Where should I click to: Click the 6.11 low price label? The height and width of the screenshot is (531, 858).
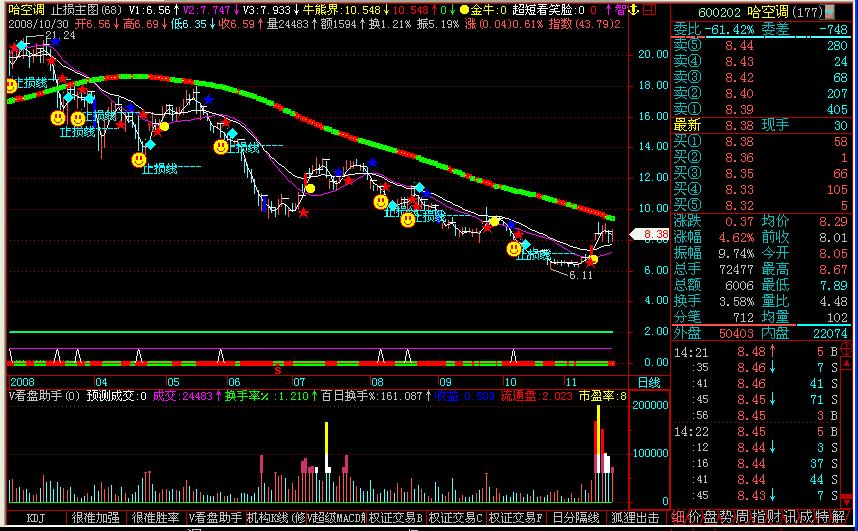pos(581,275)
